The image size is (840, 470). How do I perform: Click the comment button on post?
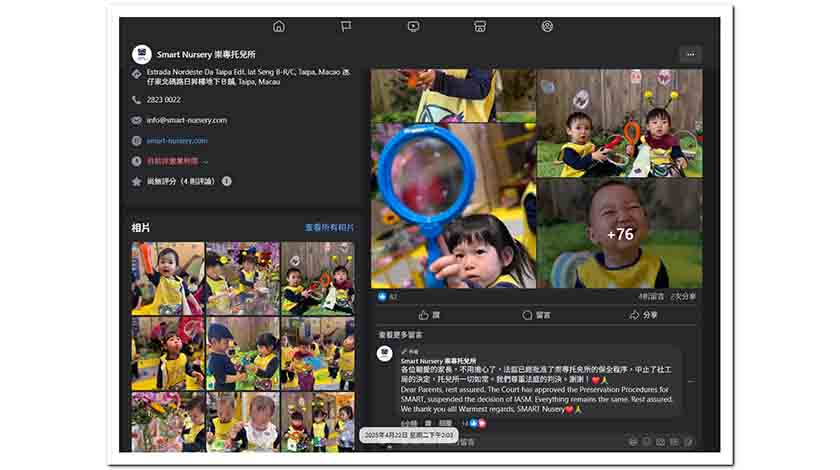(x=536, y=315)
